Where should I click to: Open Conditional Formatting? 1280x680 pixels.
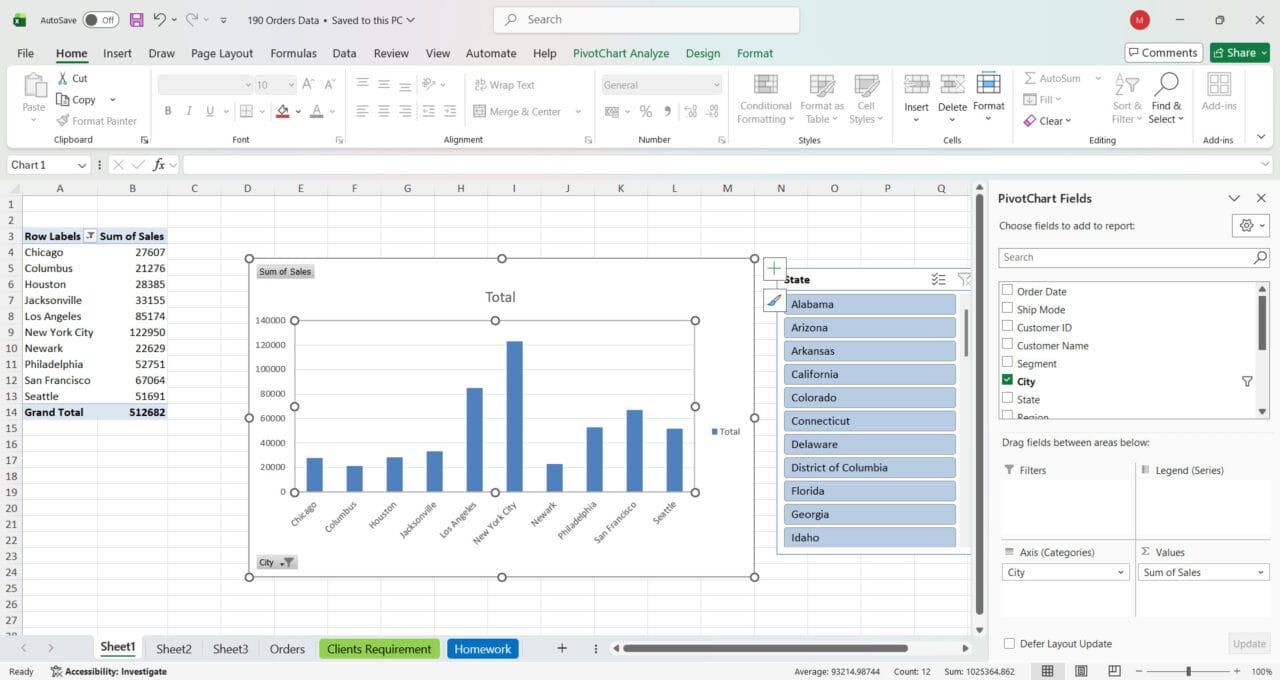[766, 100]
